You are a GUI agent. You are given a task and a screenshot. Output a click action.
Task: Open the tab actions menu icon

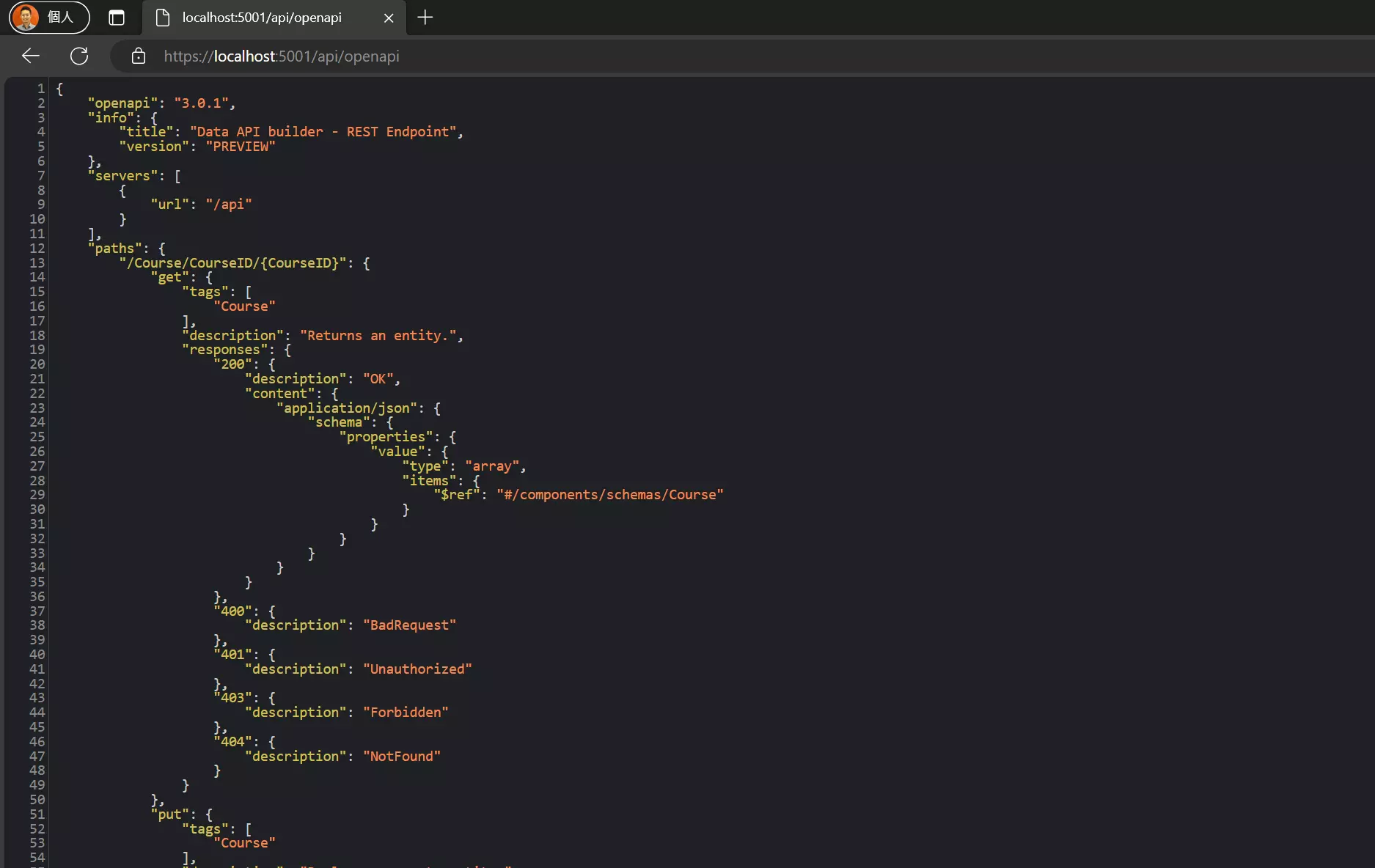point(117,18)
